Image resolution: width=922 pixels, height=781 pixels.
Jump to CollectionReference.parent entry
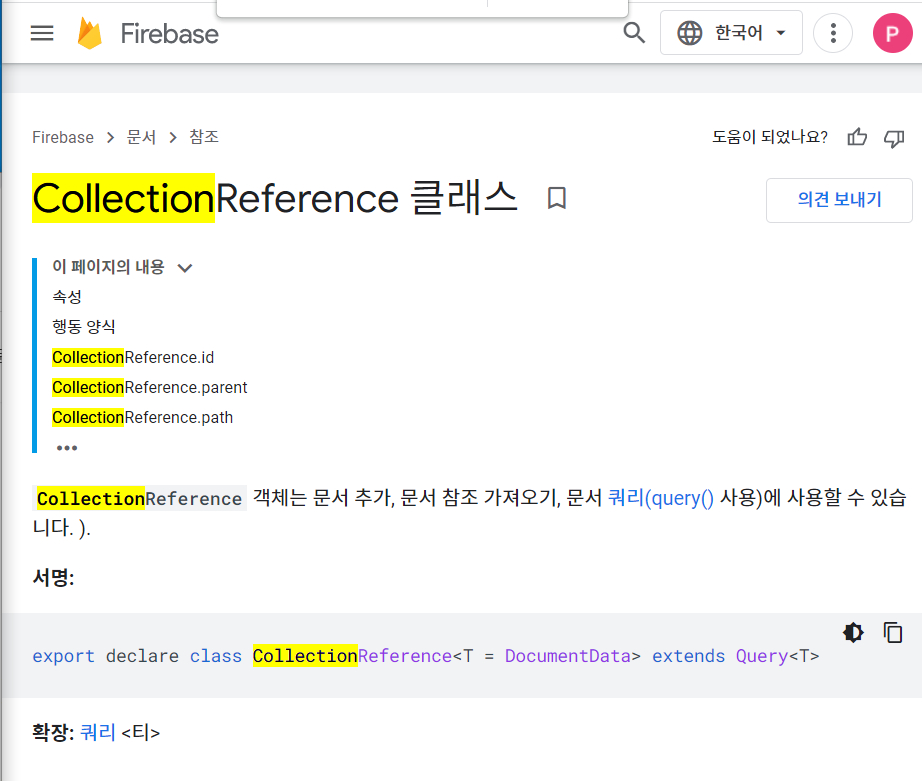(149, 388)
